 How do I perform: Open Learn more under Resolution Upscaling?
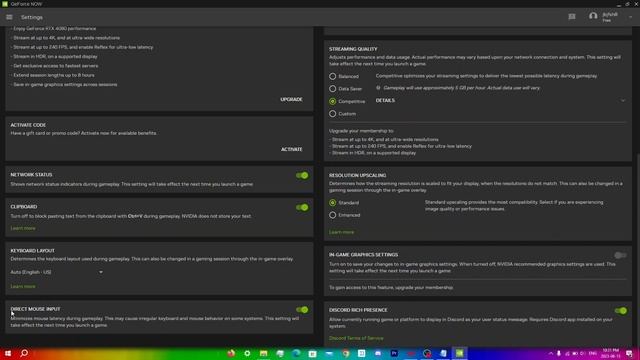(x=342, y=232)
